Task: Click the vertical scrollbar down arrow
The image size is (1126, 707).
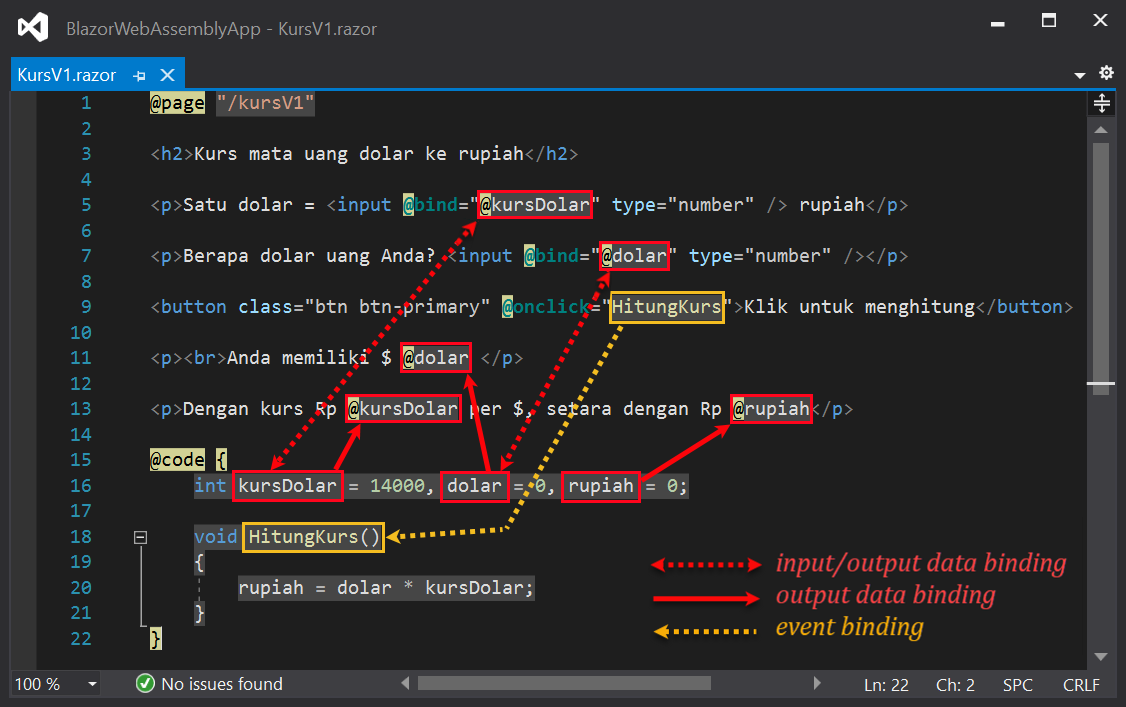Action: click(x=1101, y=657)
